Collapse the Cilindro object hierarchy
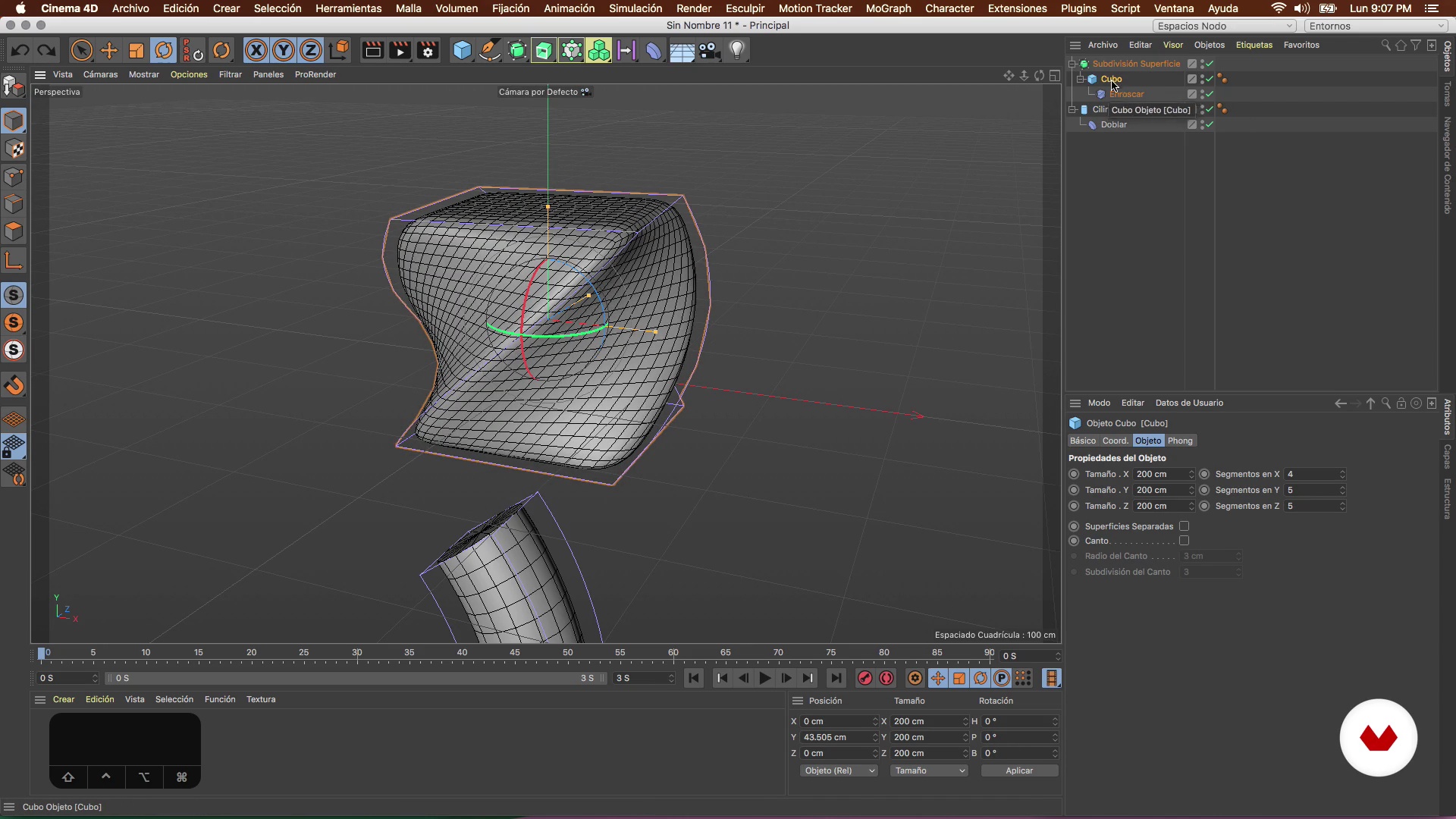The height and width of the screenshot is (819, 1456). click(1072, 109)
